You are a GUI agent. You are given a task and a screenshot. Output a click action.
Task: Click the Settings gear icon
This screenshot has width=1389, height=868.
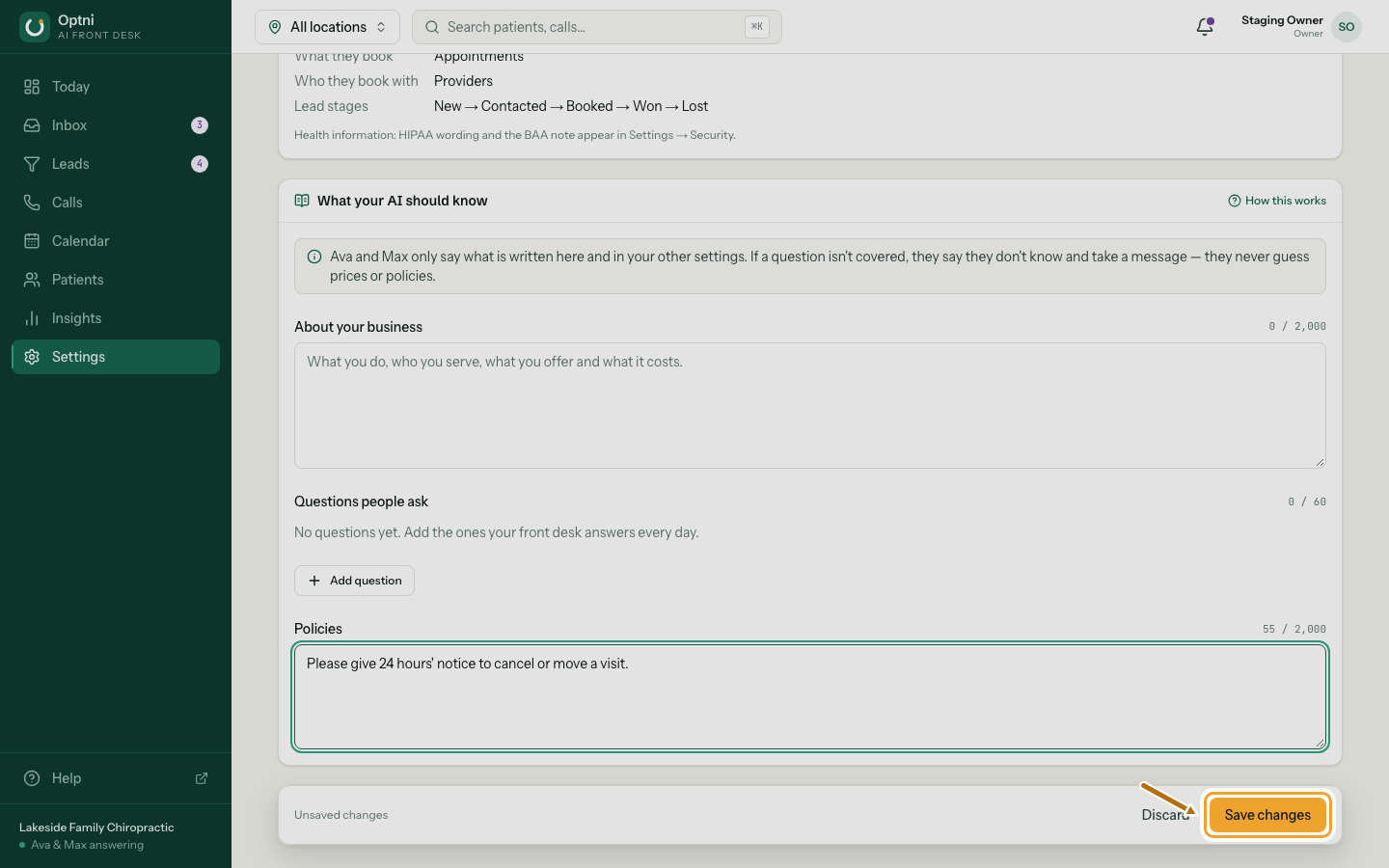point(32,357)
